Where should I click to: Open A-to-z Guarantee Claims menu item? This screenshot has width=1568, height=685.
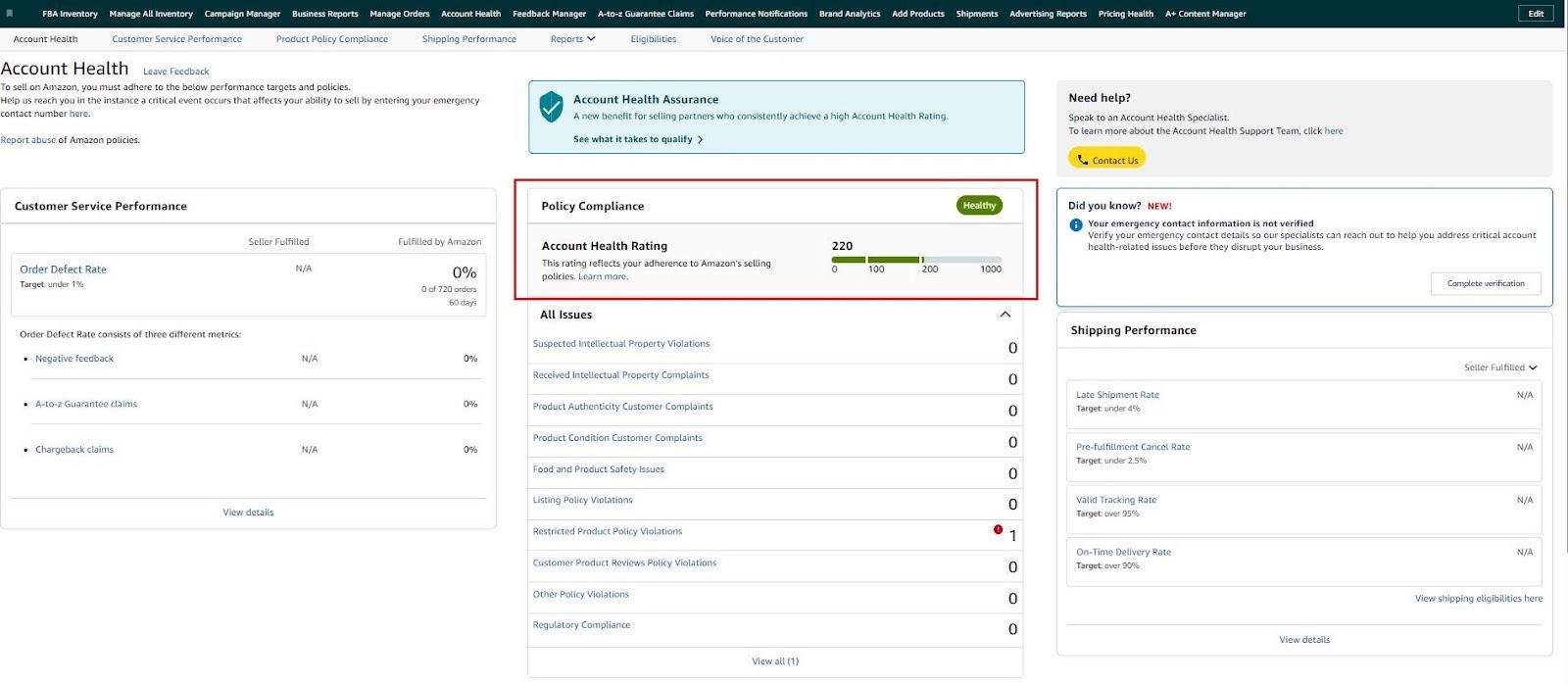[646, 14]
